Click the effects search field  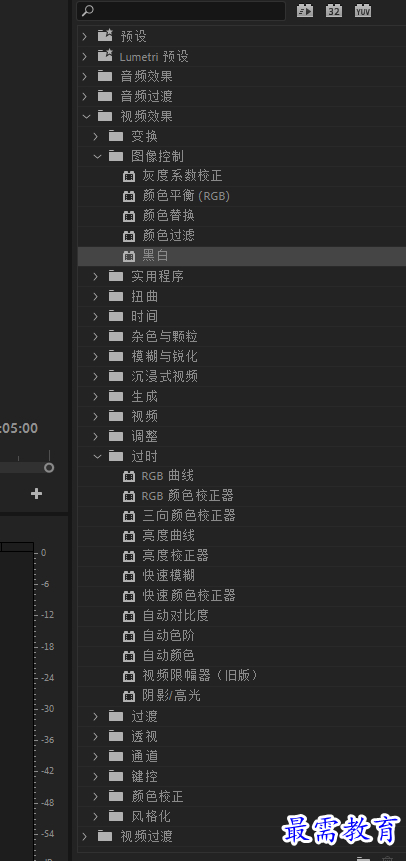181,10
